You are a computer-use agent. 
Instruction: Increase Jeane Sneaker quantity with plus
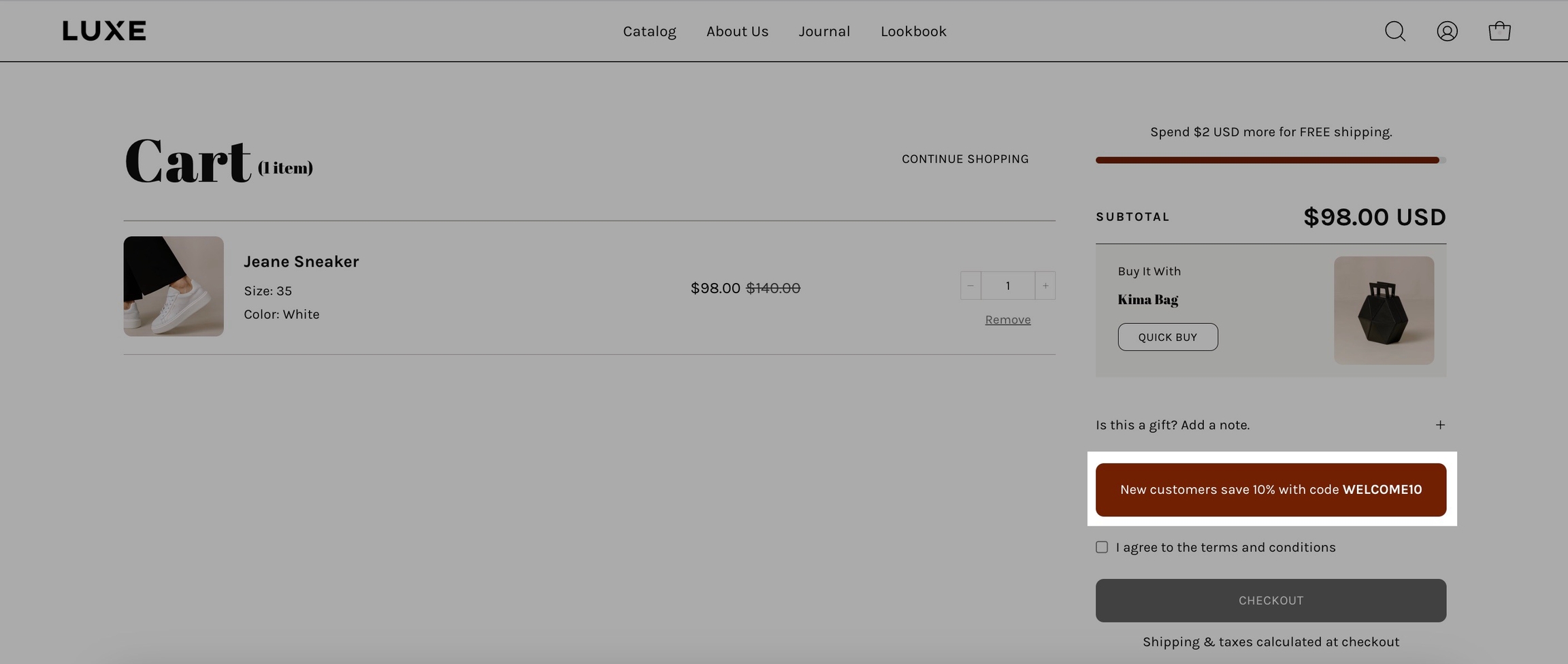(1045, 286)
